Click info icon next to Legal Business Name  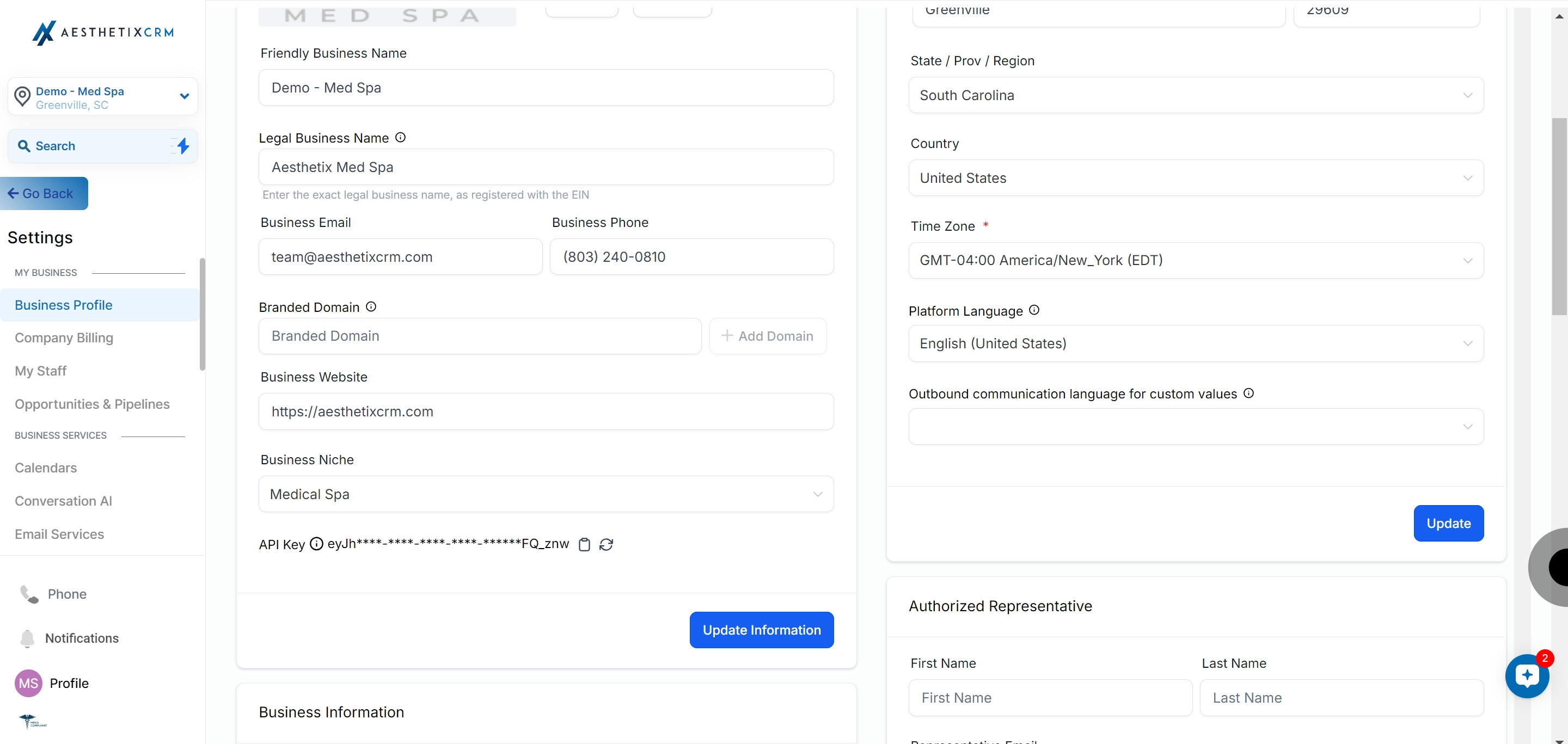401,138
